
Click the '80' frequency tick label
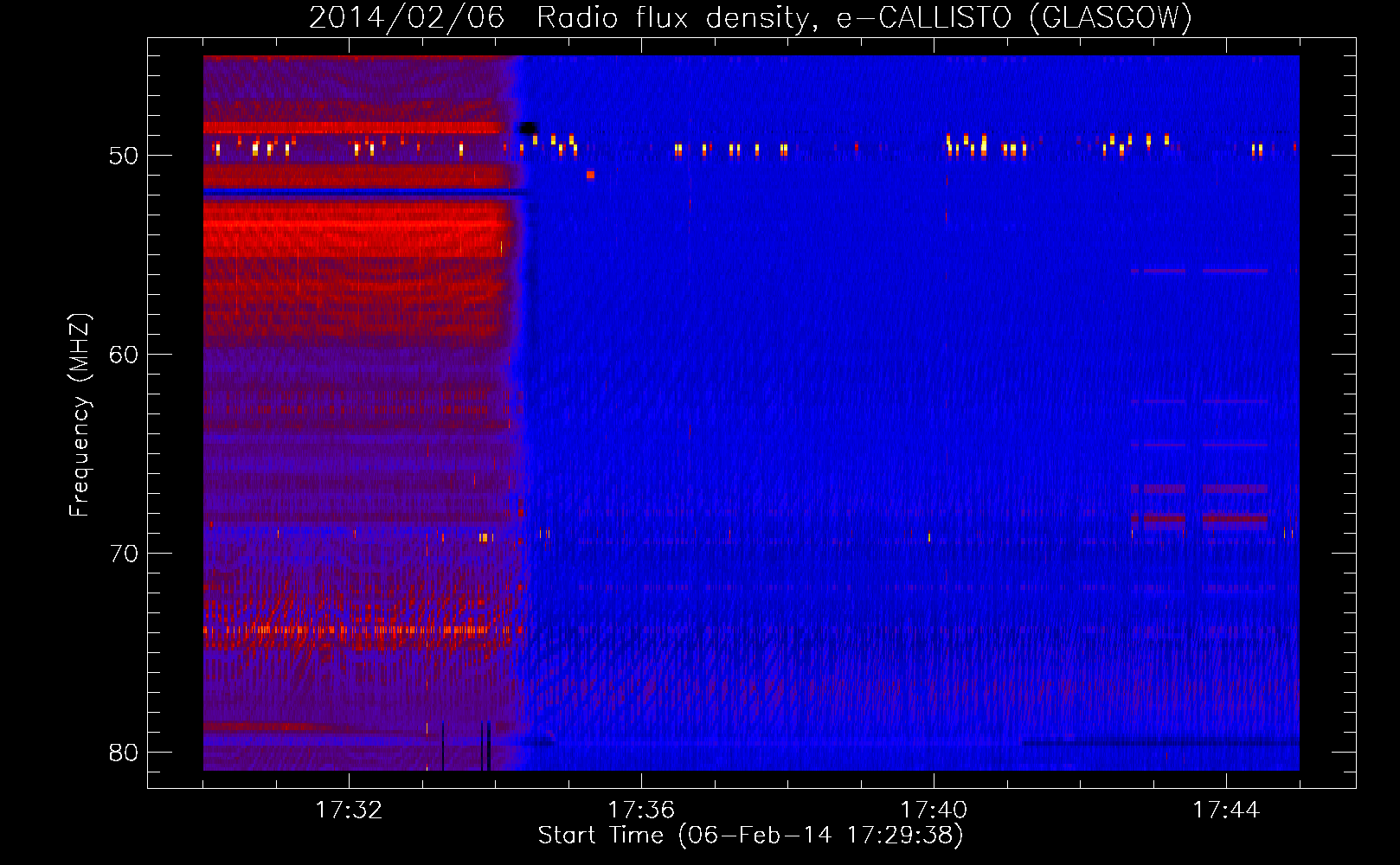coord(124,753)
